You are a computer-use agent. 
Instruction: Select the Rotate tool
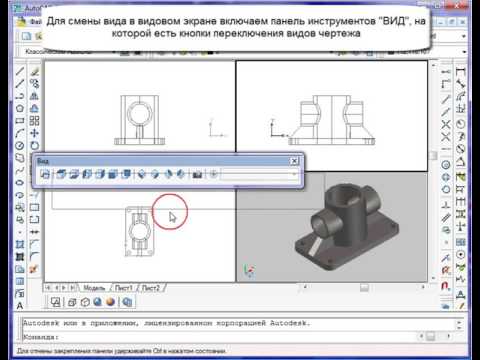pyautogui.click(x=34, y=145)
